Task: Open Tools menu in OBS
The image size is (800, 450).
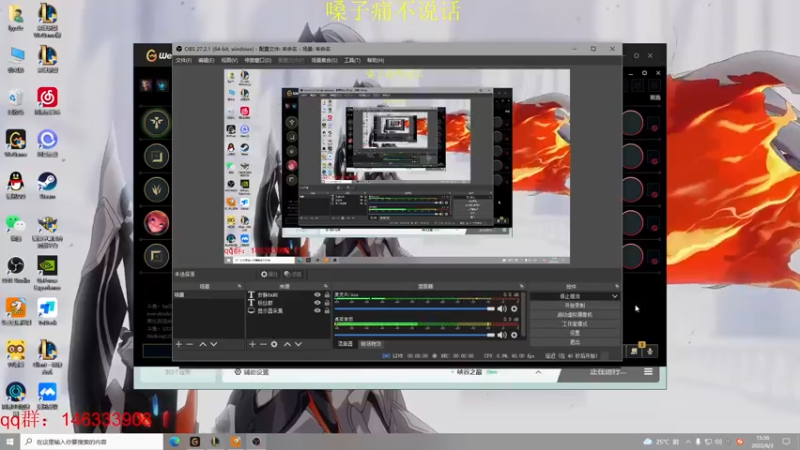Action: pos(352,60)
